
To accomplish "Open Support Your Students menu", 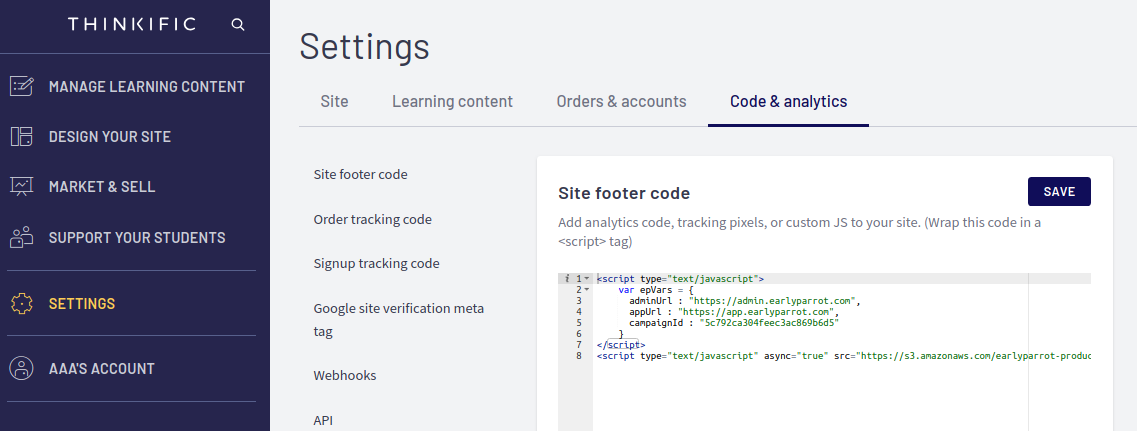I will 135,237.
